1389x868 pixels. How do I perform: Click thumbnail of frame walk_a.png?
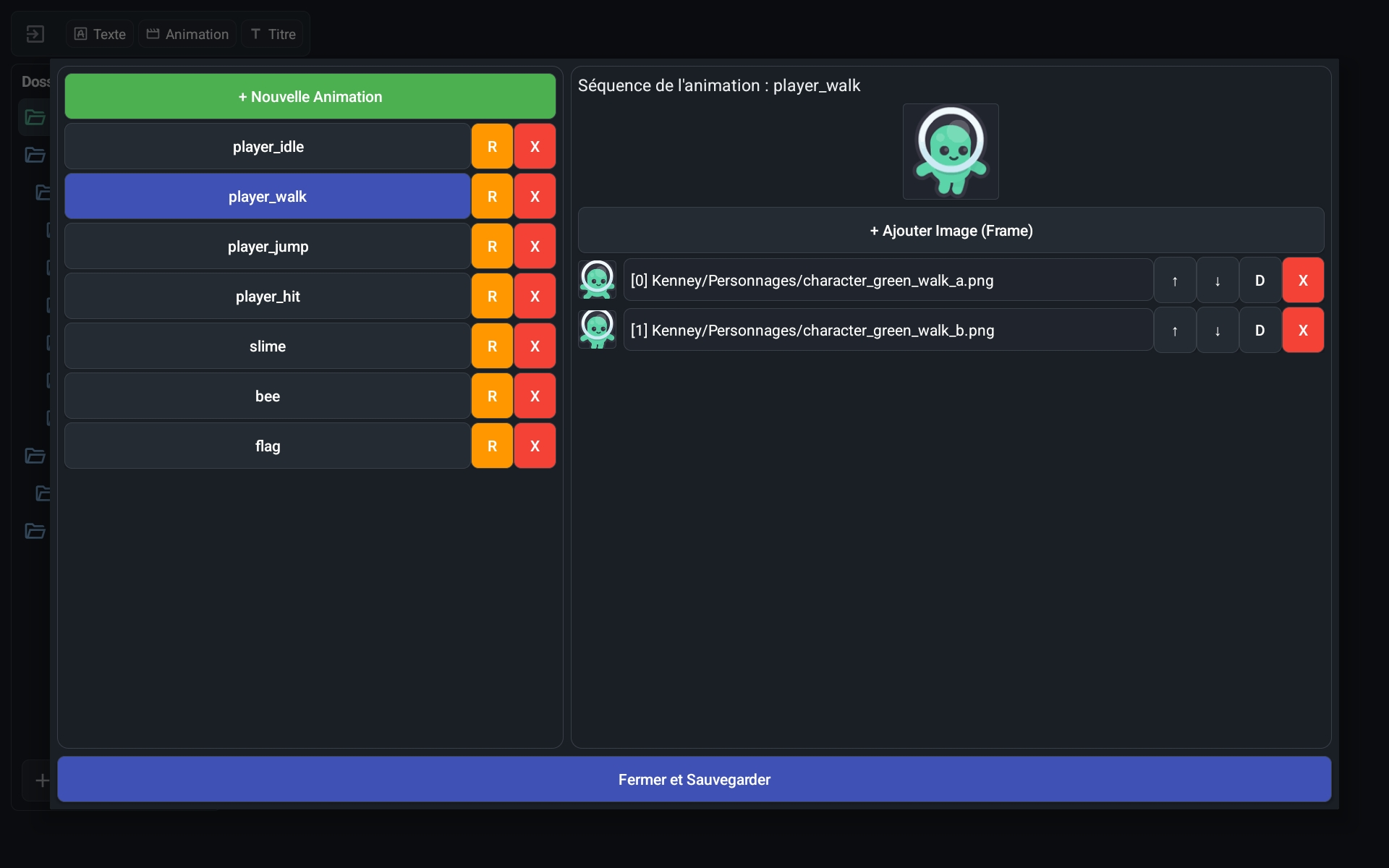(x=597, y=280)
